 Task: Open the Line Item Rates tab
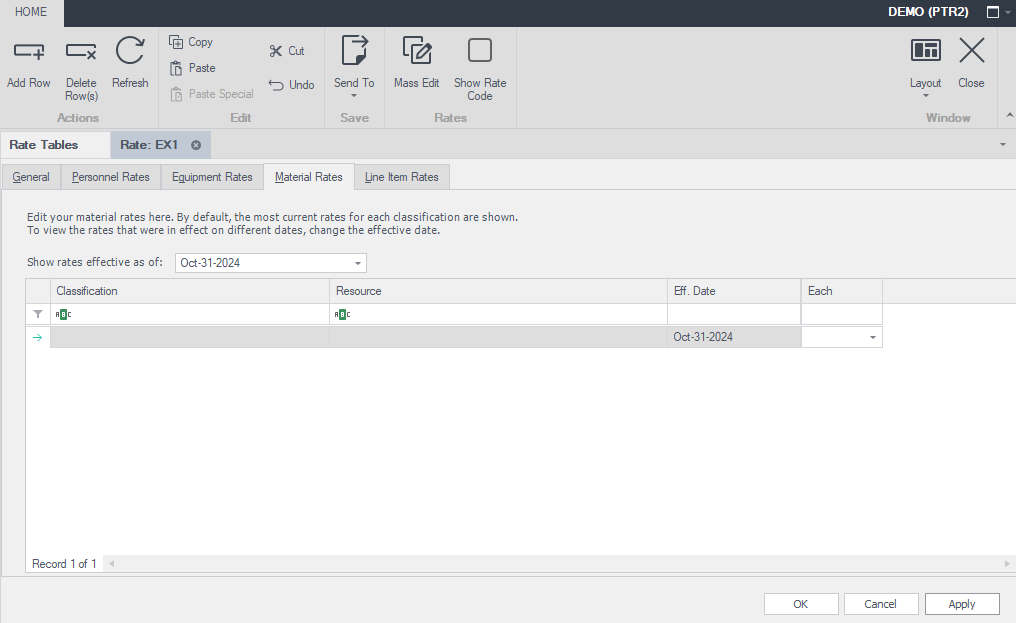click(x=401, y=177)
